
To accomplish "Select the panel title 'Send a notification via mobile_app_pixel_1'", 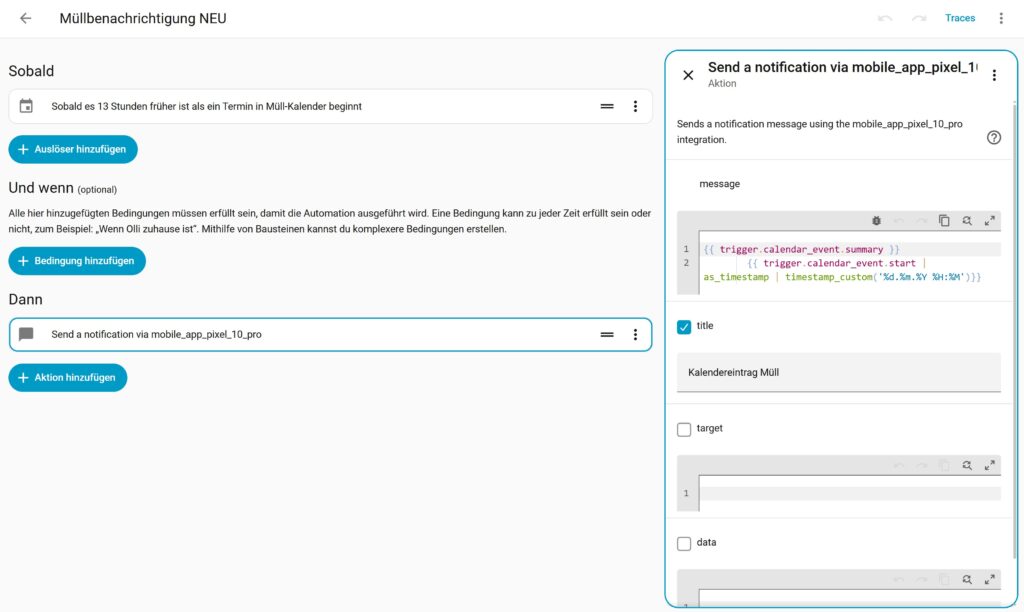I will coord(842,67).
